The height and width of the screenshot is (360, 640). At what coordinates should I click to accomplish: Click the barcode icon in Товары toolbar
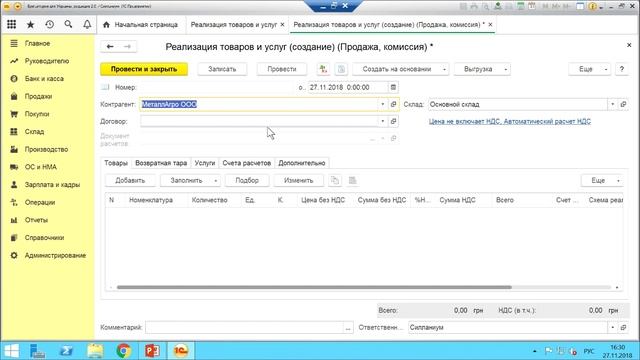click(x=353, y=180)
